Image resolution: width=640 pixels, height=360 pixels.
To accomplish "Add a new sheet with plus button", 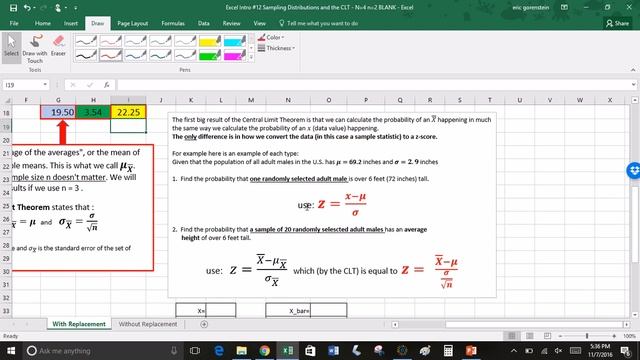I will (204, 324).
